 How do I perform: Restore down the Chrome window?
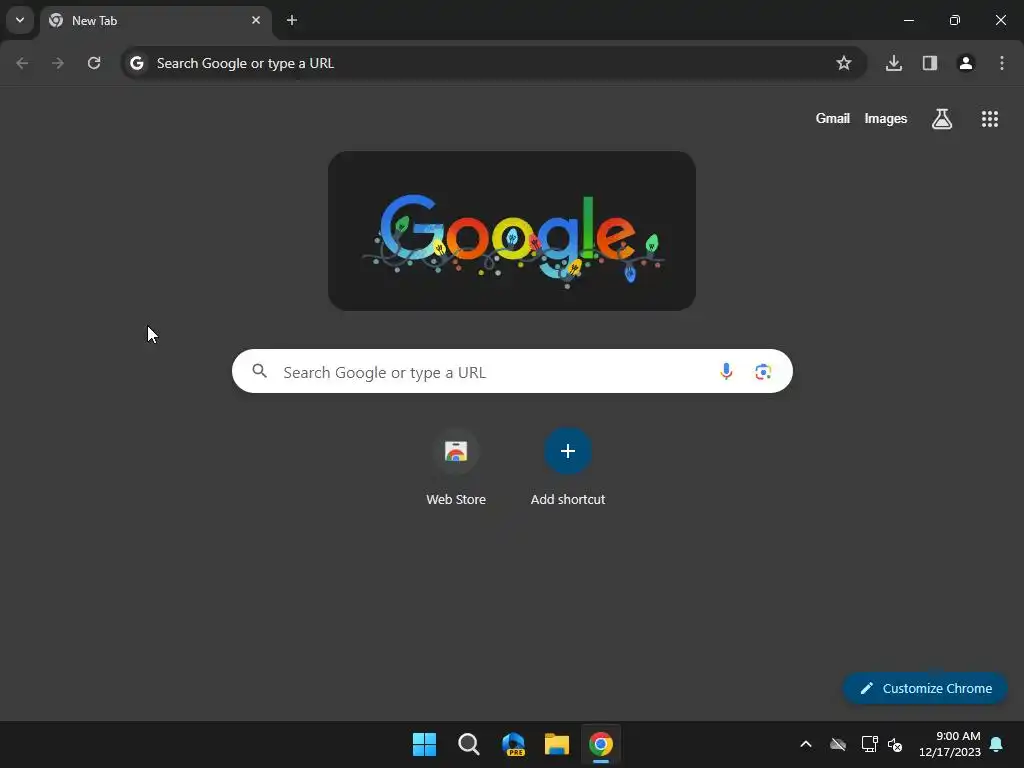point(955,20)
